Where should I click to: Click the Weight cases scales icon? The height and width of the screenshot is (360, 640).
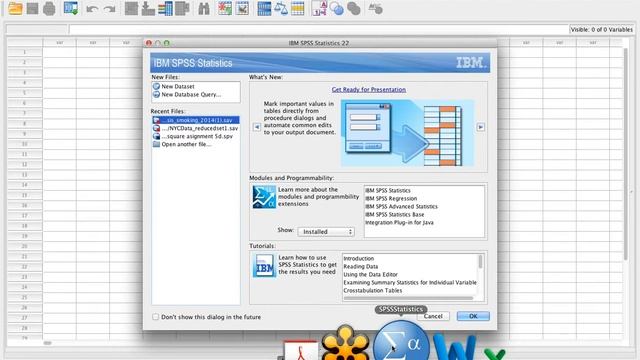281,9
